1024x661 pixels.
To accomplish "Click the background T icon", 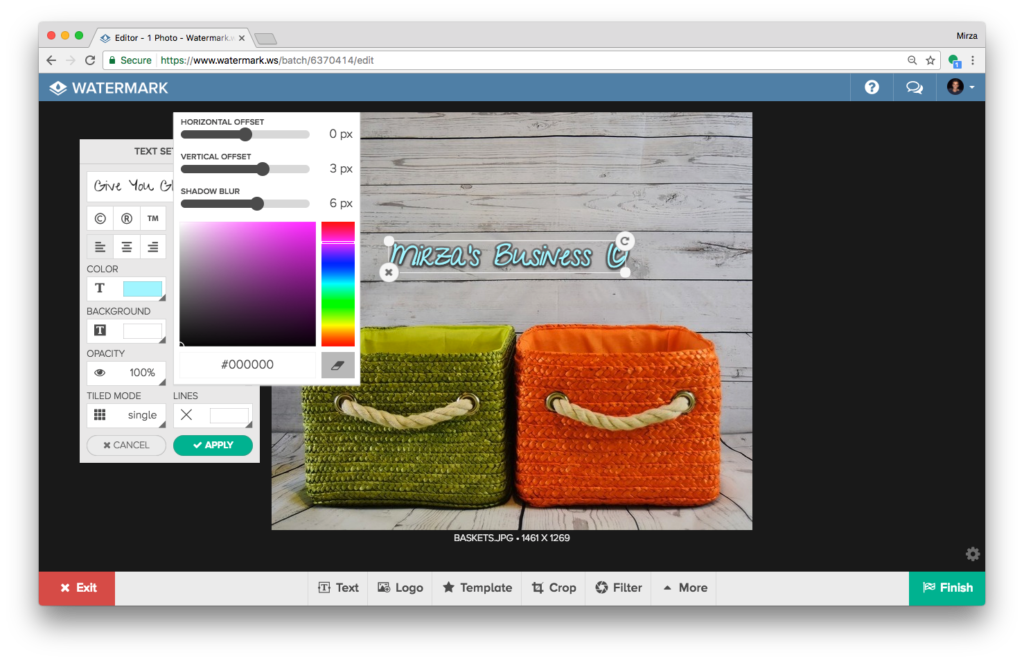I will point(100,330).
